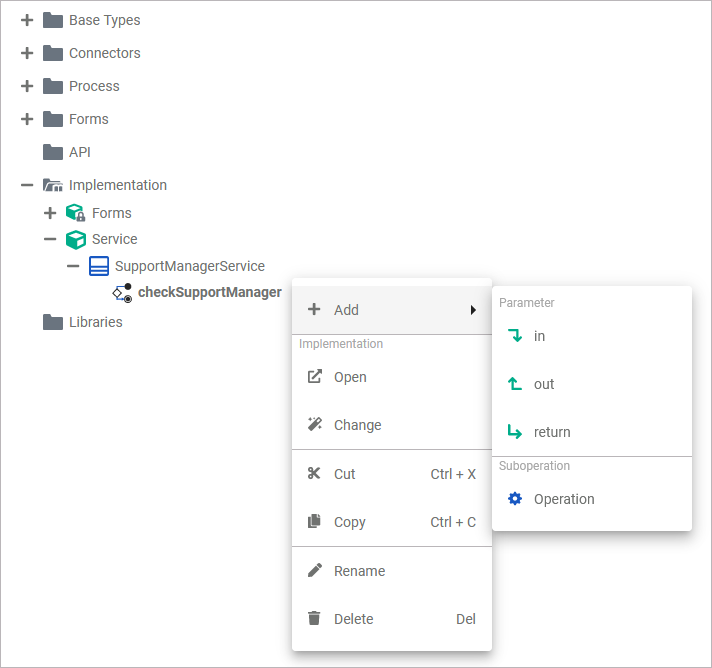
Task: Expand the top-level Forms folder
Action: click(27, 119)
